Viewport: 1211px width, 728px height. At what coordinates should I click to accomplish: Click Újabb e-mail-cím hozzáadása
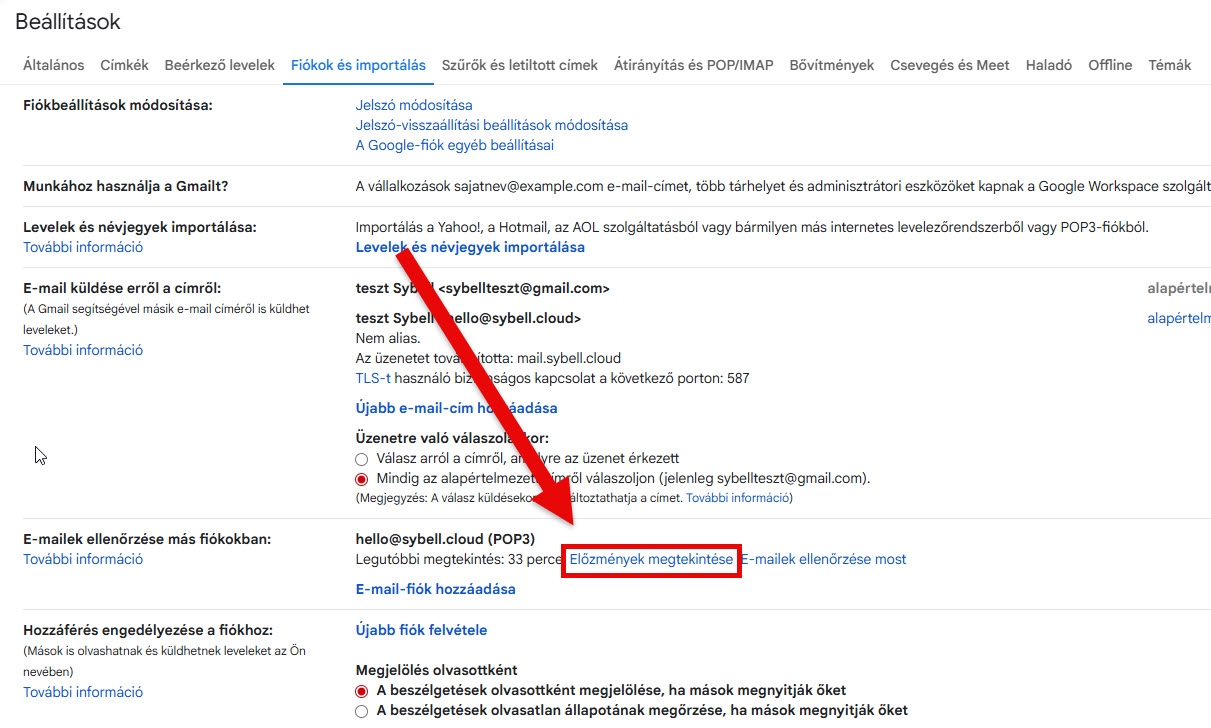point(456,408)
